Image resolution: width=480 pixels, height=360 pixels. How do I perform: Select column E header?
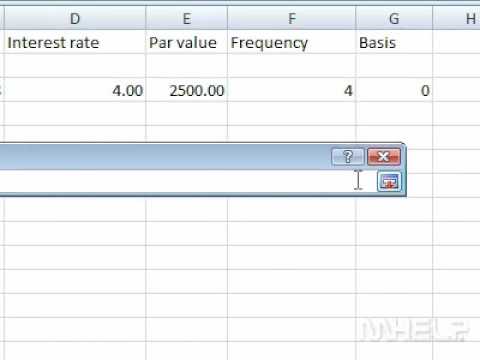pos(187,18)
